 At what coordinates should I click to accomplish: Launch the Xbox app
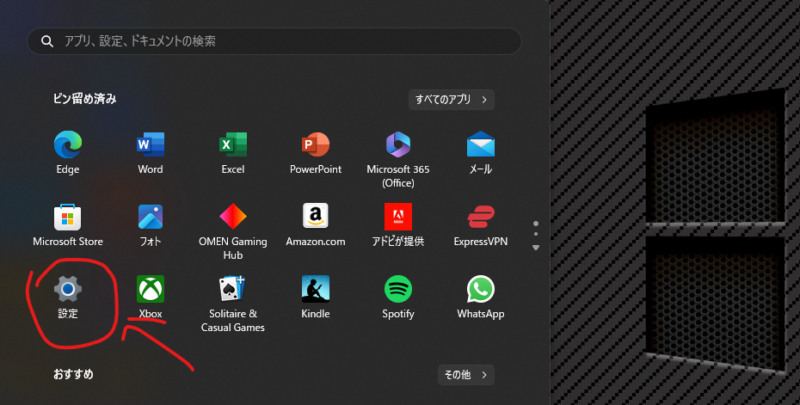pos(151,289)
